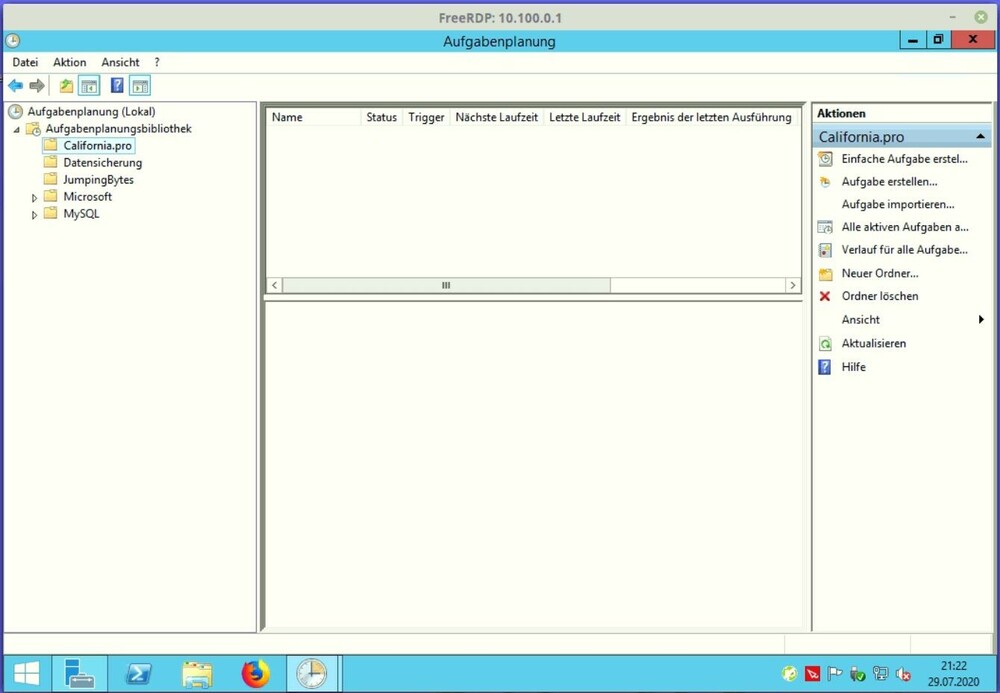Collapse the Aufgabenplanungsbibliothek tree node
This screenshot has width=1000, height=693.
click(16, 130)
